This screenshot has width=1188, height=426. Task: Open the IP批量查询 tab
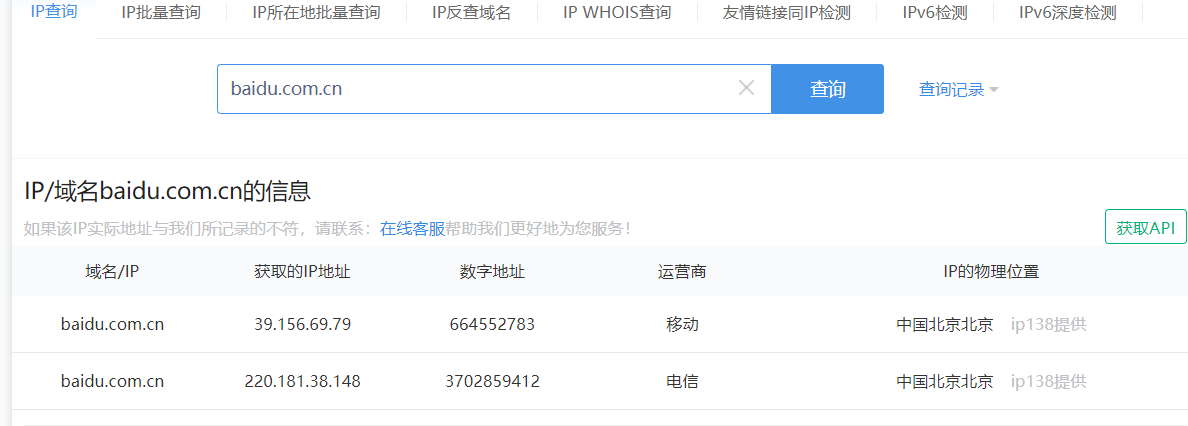[x=161, y=13]
